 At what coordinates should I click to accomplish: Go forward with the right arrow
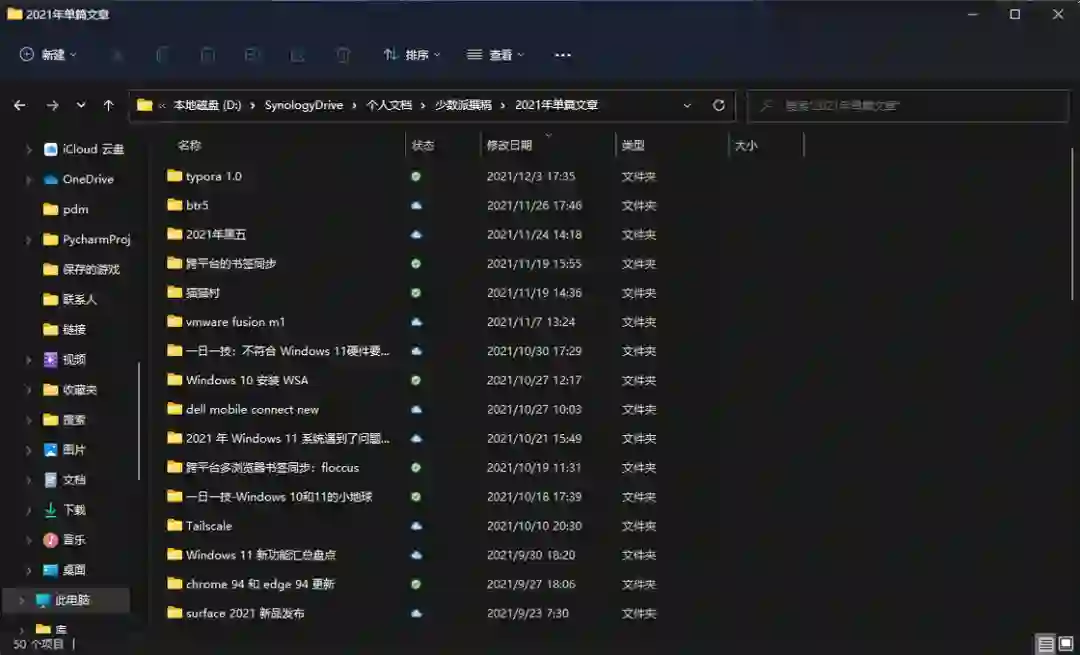coord(52,105)
